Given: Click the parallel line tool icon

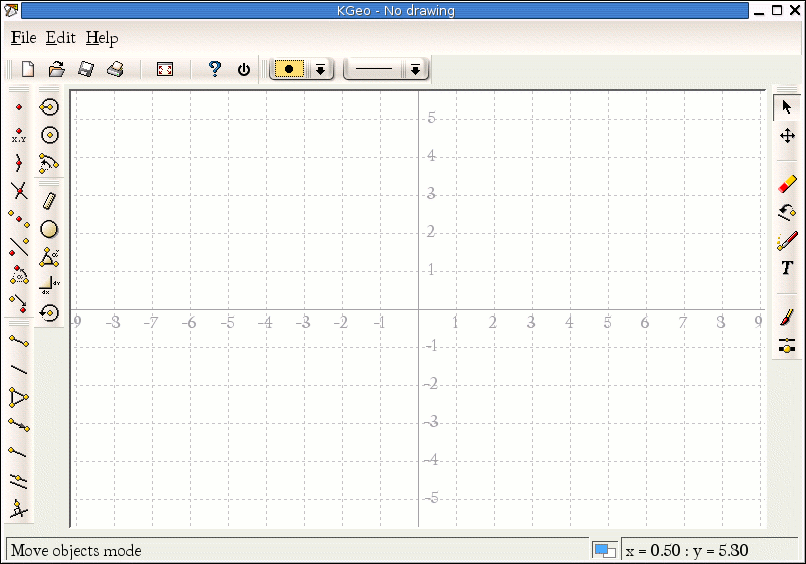Looking at the screenshot, I should tap(19, 481).
